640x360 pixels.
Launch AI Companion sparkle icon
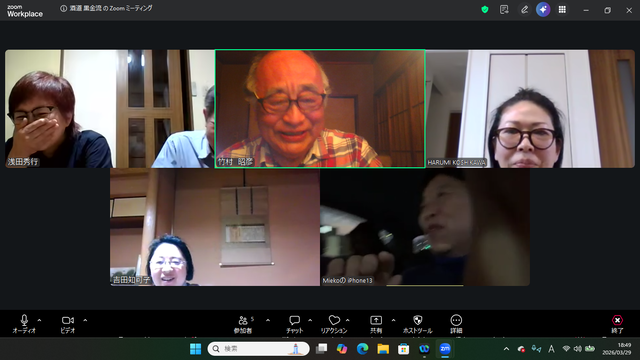coord(543,9)
